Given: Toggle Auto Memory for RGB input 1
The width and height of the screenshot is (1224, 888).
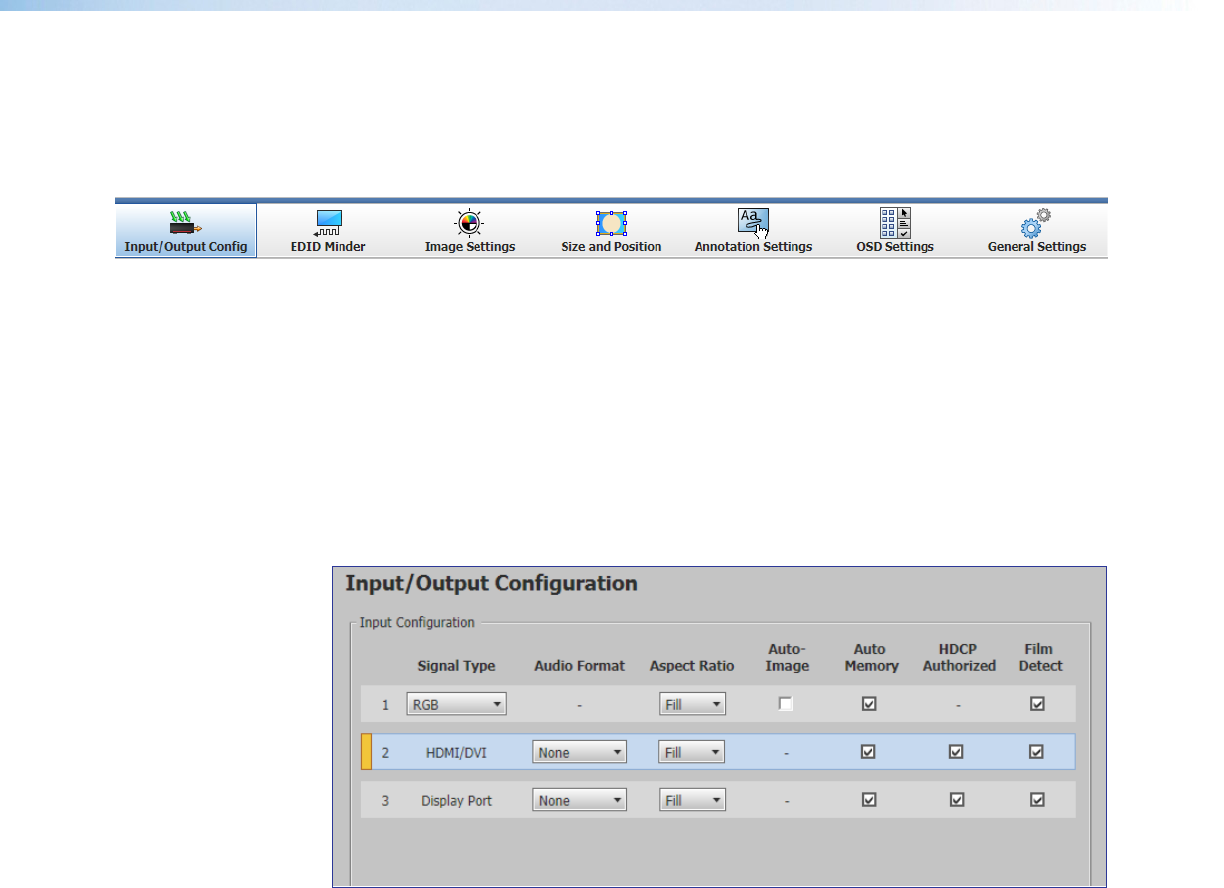Looking at the screenshot, I should coord(869,704).
